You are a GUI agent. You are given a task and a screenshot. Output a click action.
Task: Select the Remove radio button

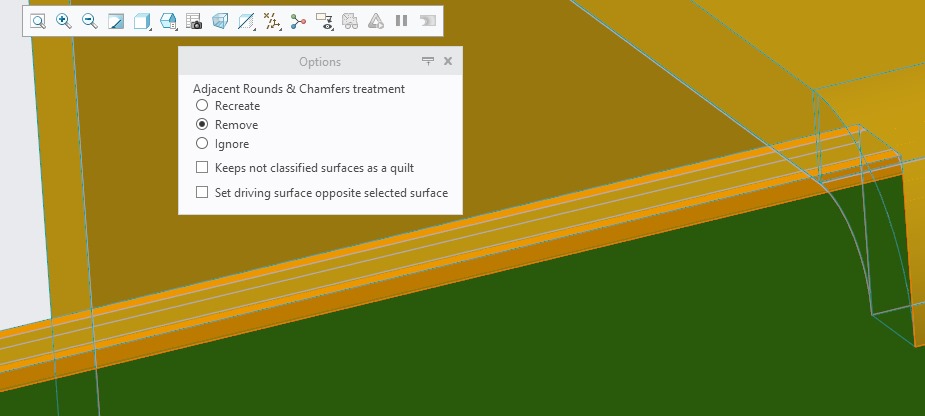[202, 125]
